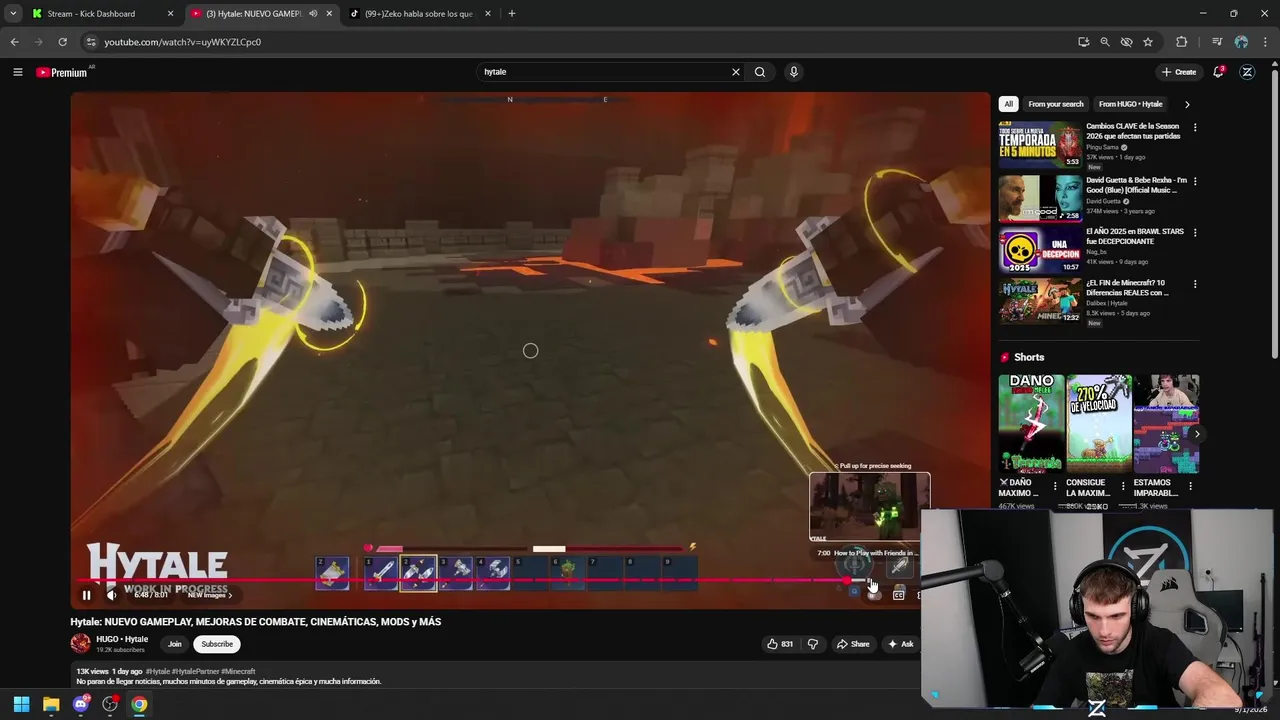Mute the video using the speaker icon

point(111,595)
